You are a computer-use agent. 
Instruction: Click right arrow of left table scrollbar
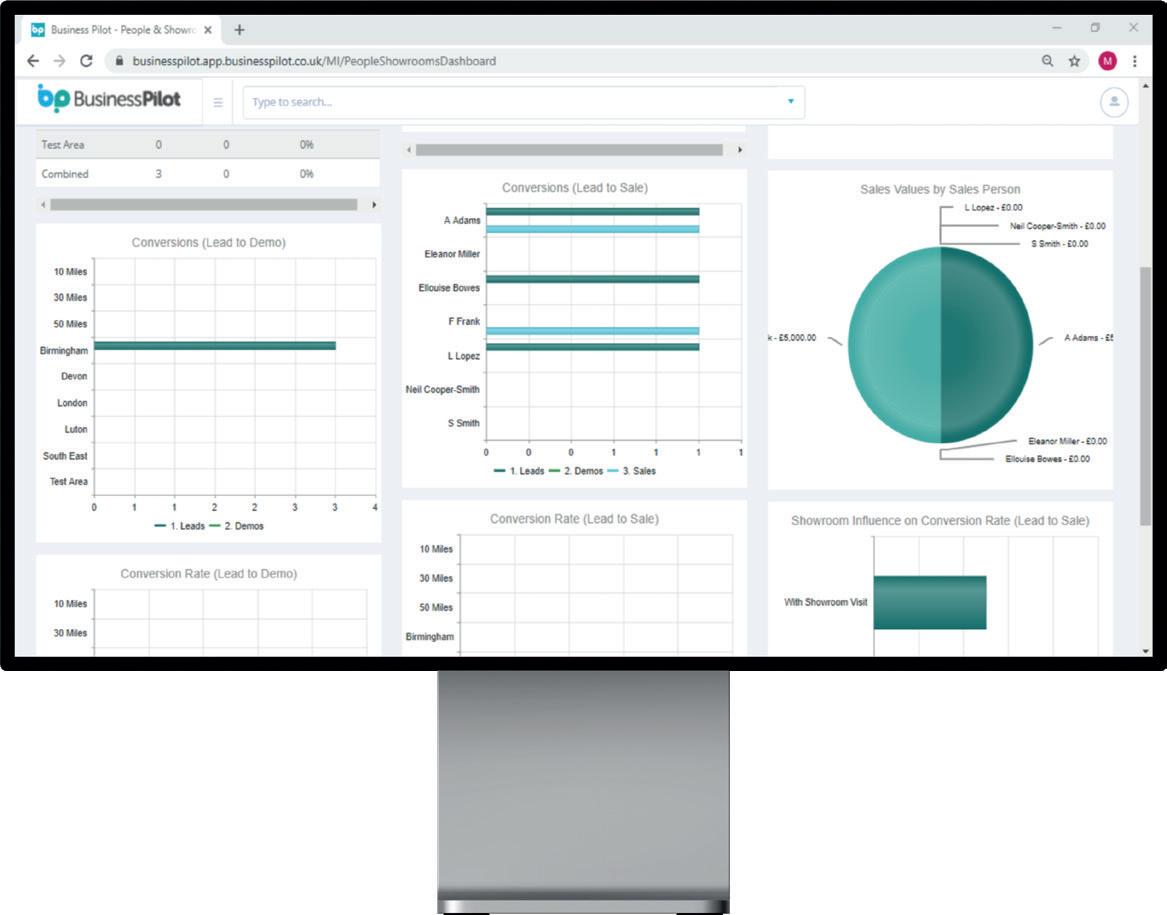coord(374,205)
